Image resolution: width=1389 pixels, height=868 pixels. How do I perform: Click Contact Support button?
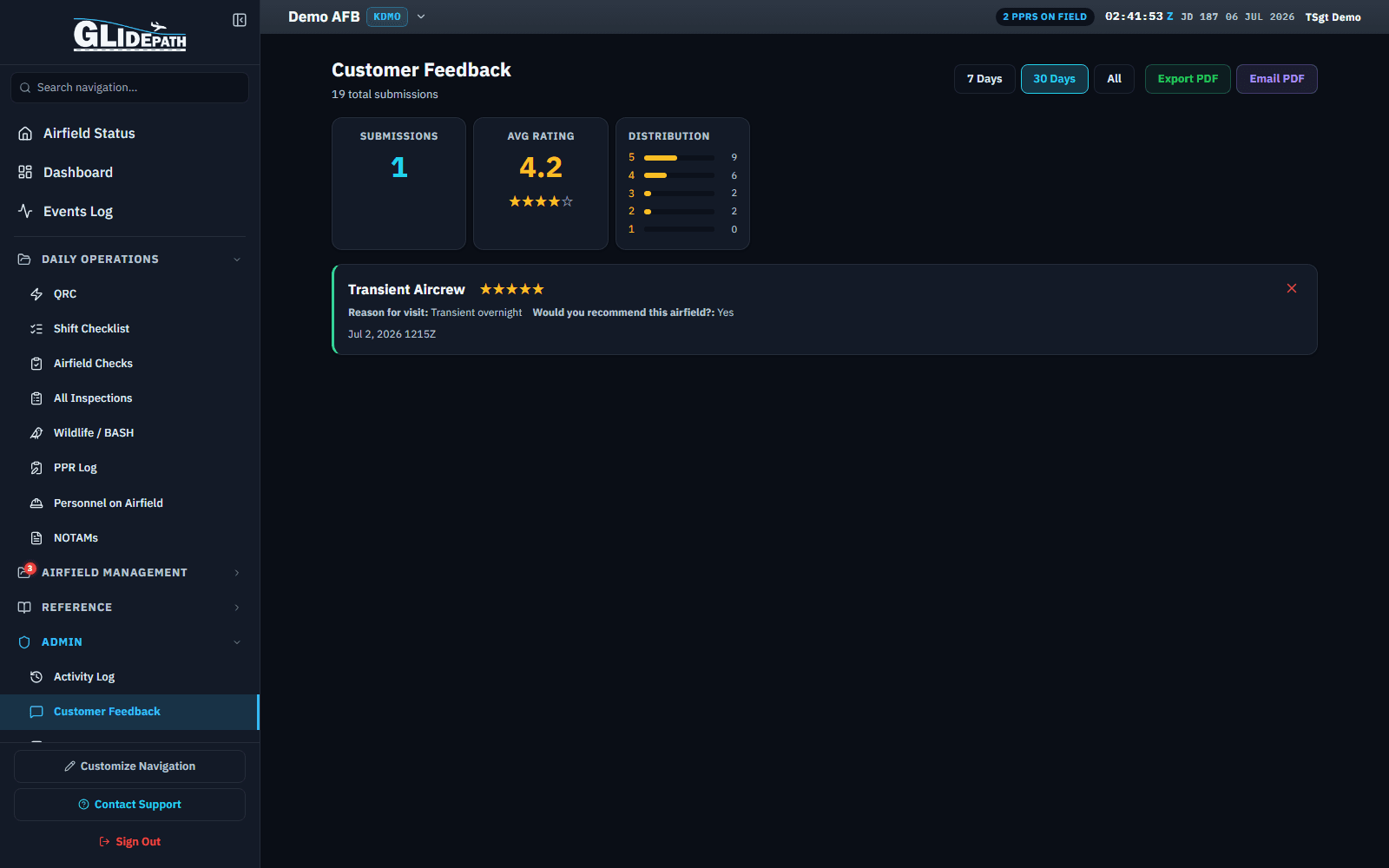pyautogui.click(x=129, y=805)
